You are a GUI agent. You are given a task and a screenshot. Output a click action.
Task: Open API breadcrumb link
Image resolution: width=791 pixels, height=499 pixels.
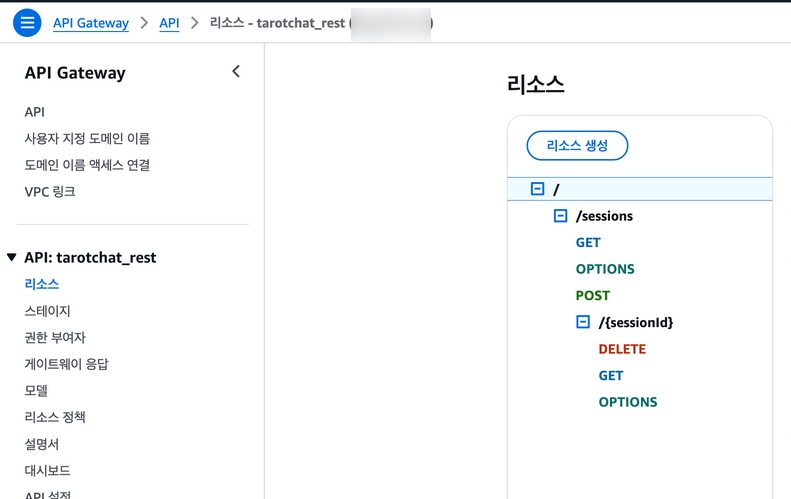tap(170, 23)
